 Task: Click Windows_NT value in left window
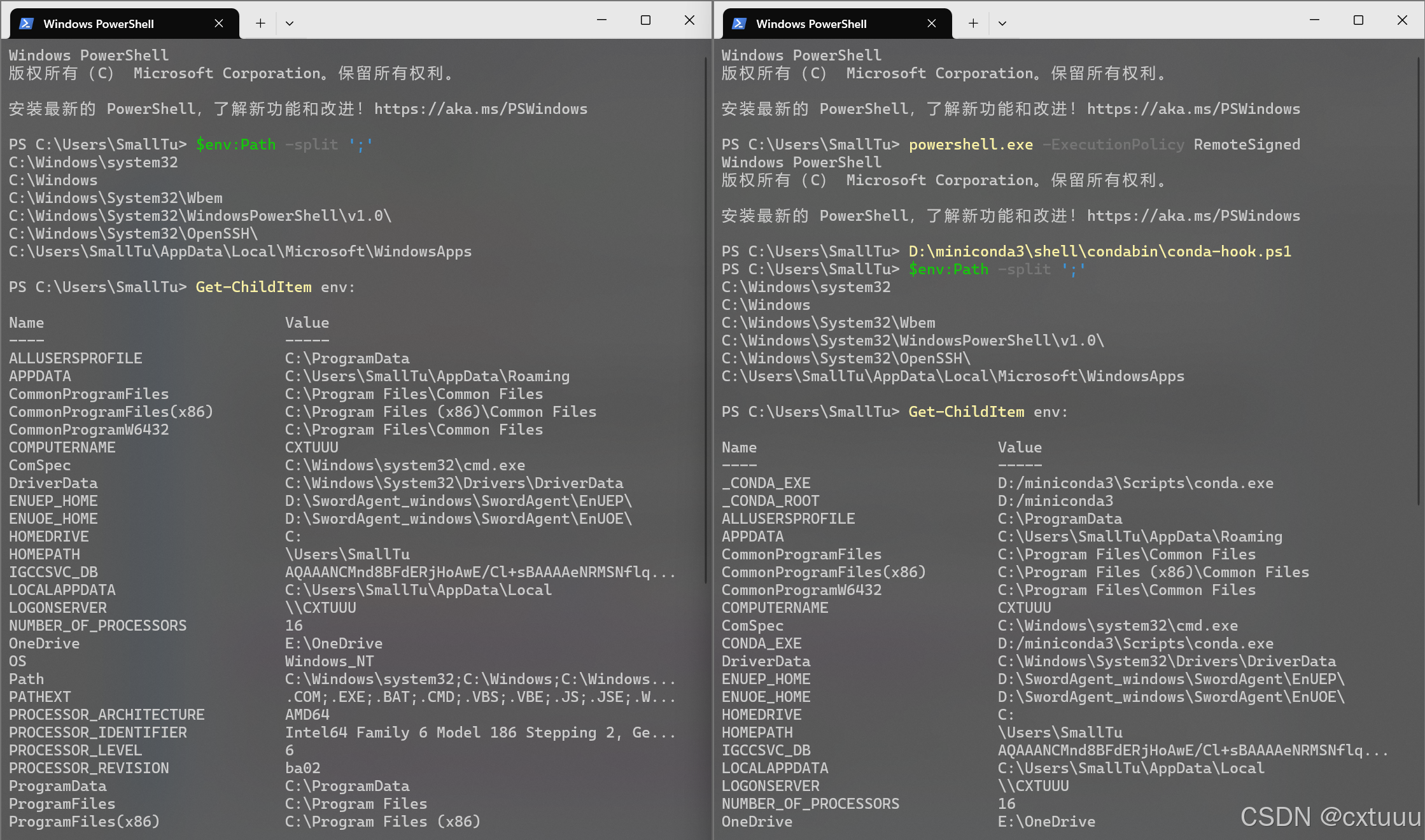click(x=330, y=661)
